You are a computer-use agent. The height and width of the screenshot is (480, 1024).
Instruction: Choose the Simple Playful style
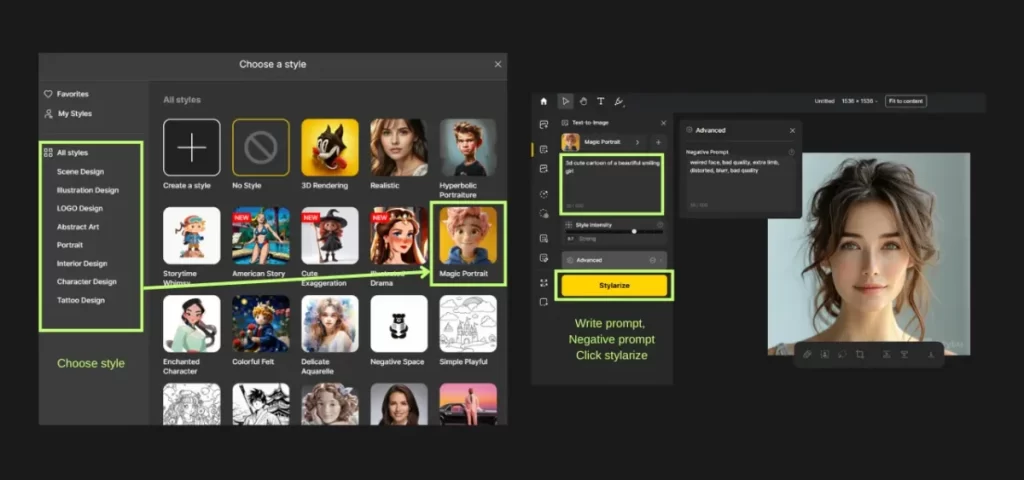(468, 324)
